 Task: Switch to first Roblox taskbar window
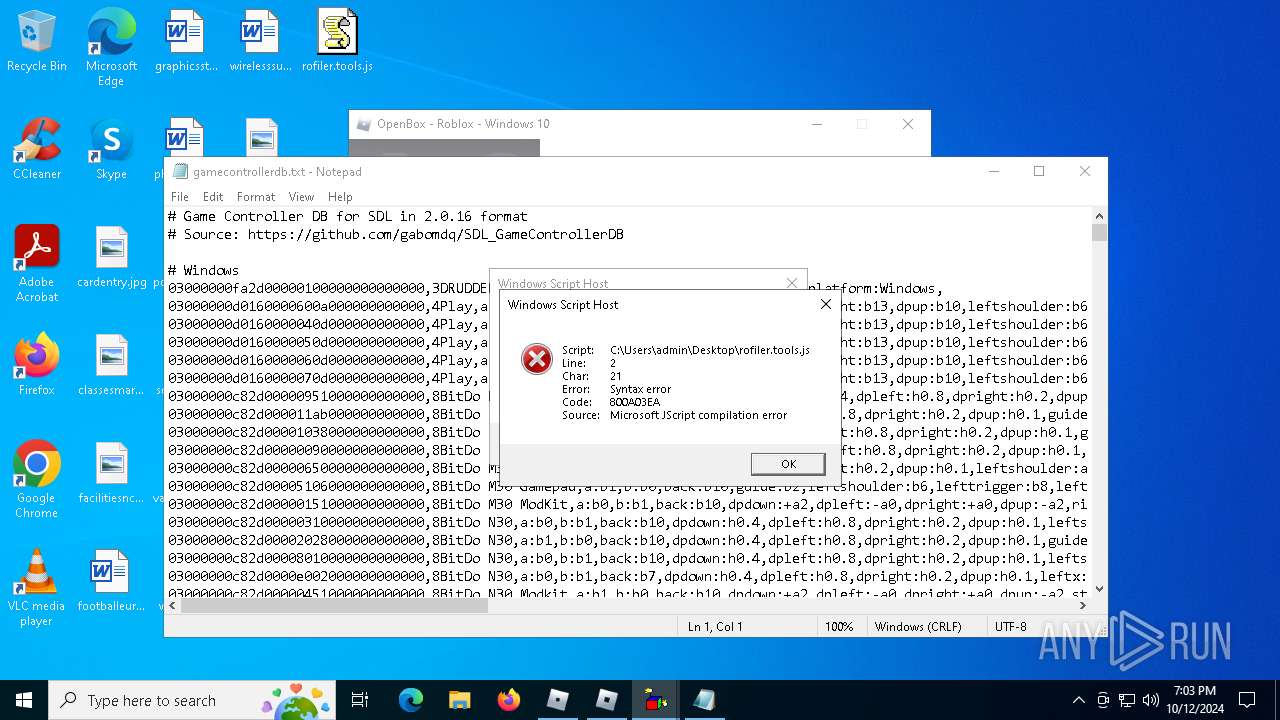557,700
